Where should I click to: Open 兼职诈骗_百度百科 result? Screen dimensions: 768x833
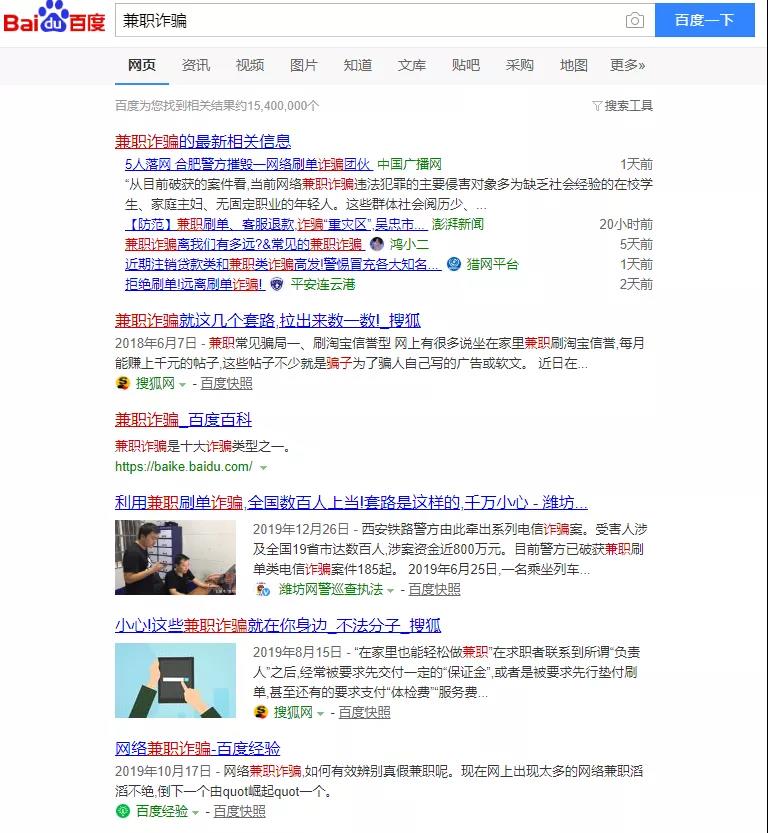[183, 420]
